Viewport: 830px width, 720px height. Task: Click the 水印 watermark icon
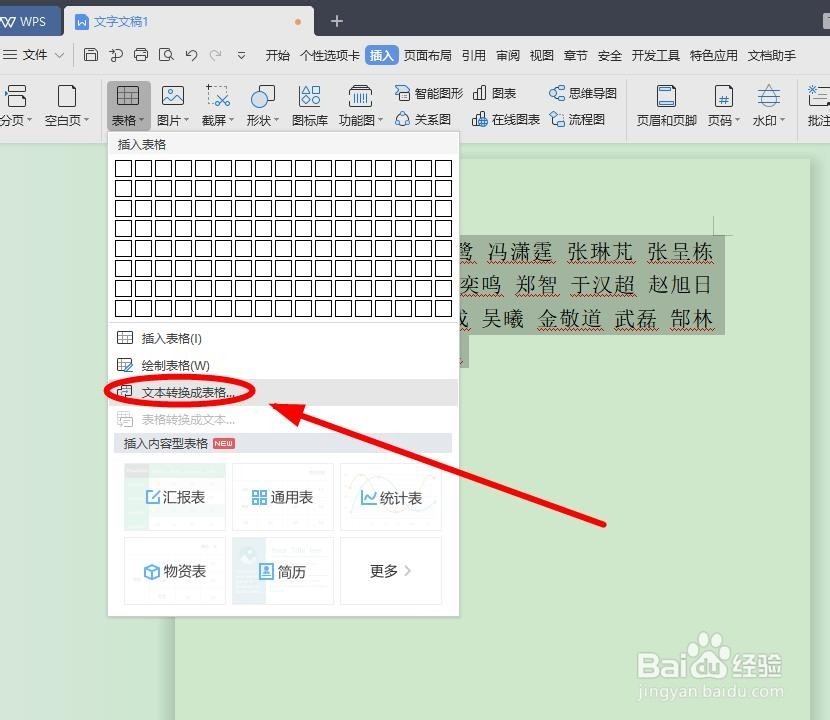768,96
